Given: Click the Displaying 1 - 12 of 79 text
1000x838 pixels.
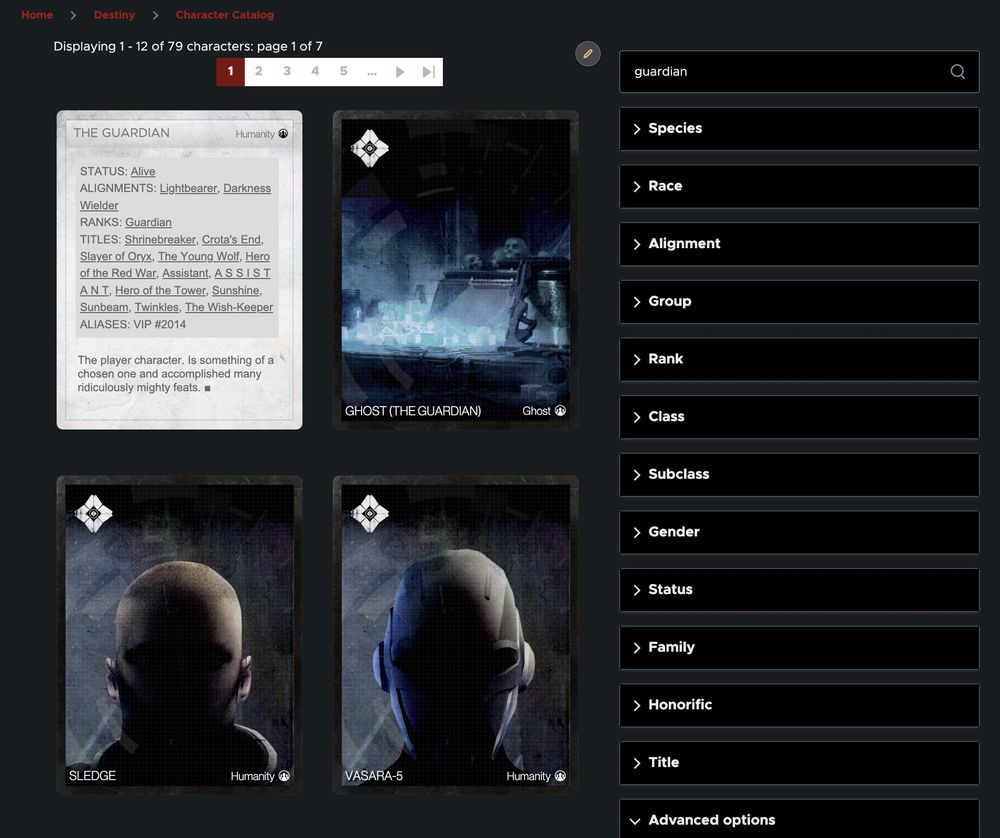Looking at the screenshot, I should [188, 46].
